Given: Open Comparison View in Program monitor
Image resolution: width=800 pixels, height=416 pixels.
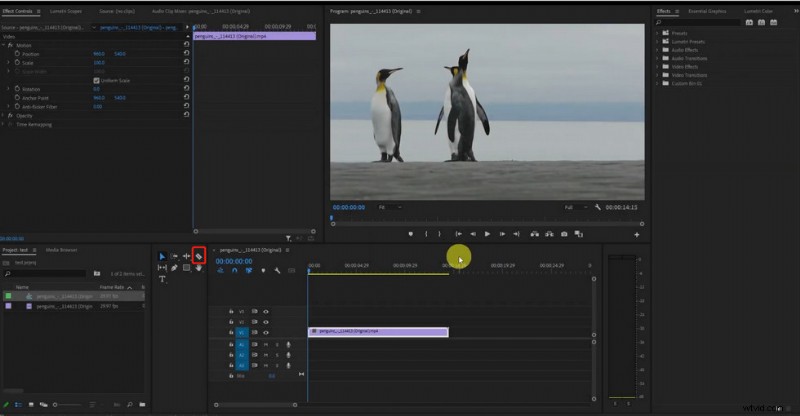Looking at the screenshot, I should [579, 234].
